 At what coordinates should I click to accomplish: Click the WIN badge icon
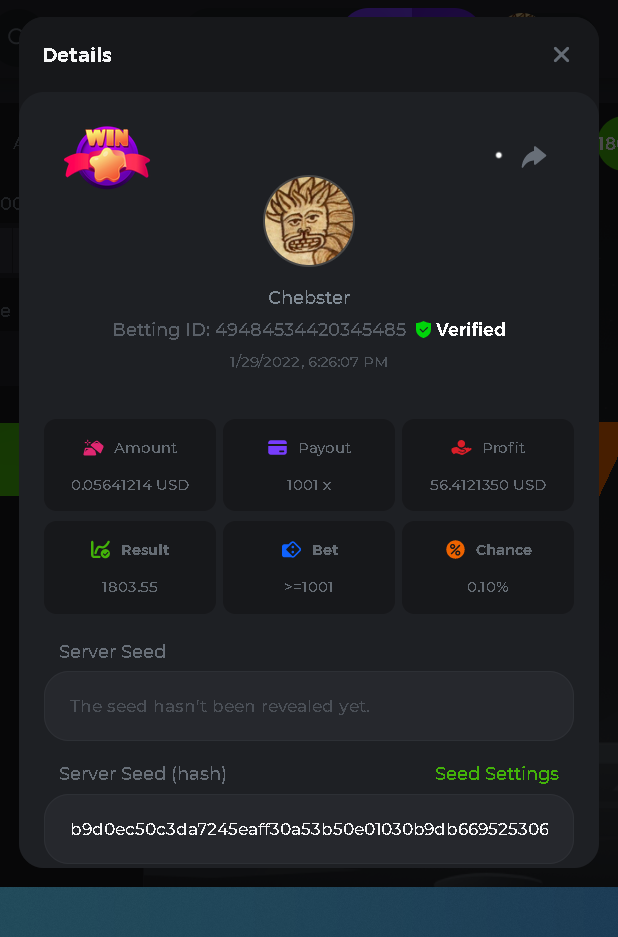pyautogui.click(x=107, y=157)
